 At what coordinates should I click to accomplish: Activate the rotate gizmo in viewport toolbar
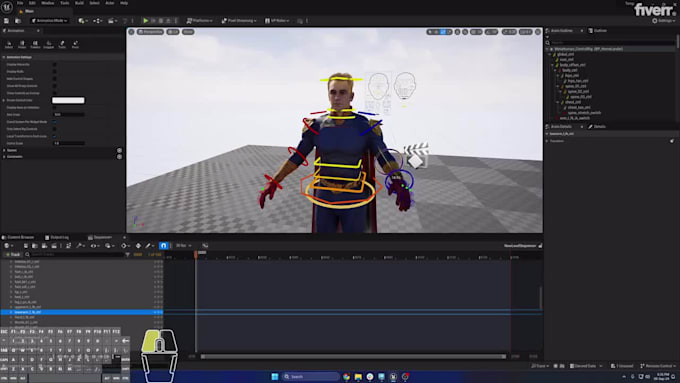coord(443,32)
